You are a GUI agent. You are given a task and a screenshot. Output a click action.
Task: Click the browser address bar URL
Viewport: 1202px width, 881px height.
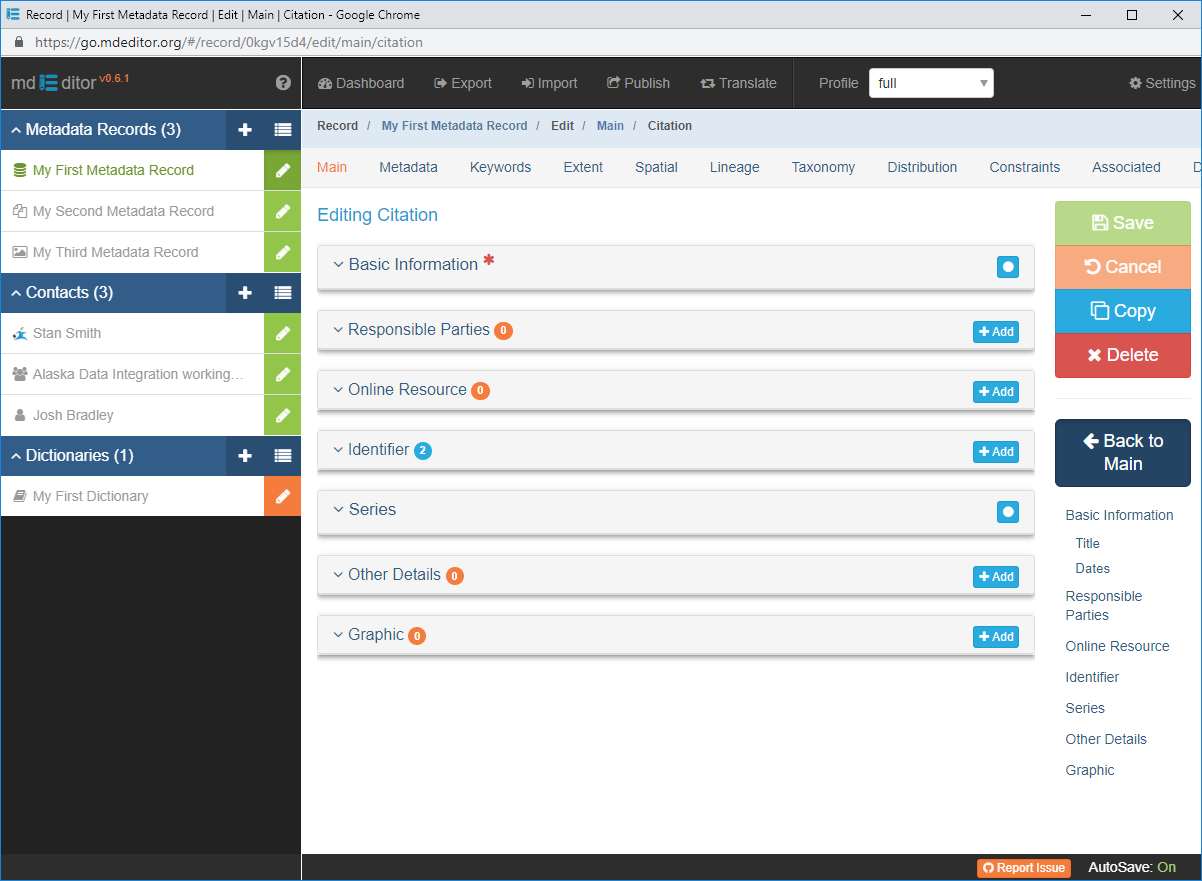coord(229,42)
